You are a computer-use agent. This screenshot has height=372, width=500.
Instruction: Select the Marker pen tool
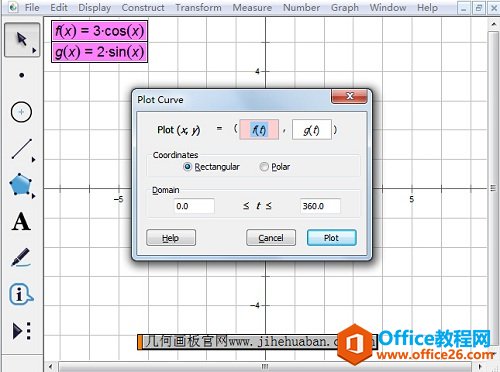point(21,258)
